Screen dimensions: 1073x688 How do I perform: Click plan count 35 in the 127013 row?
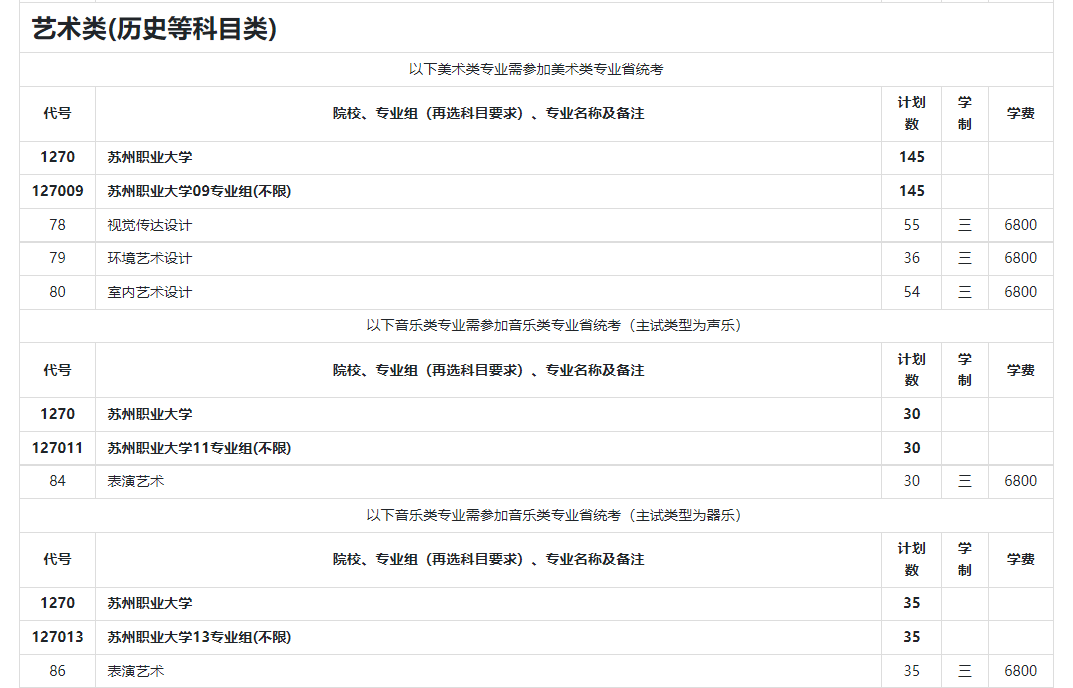pos(912,637)
